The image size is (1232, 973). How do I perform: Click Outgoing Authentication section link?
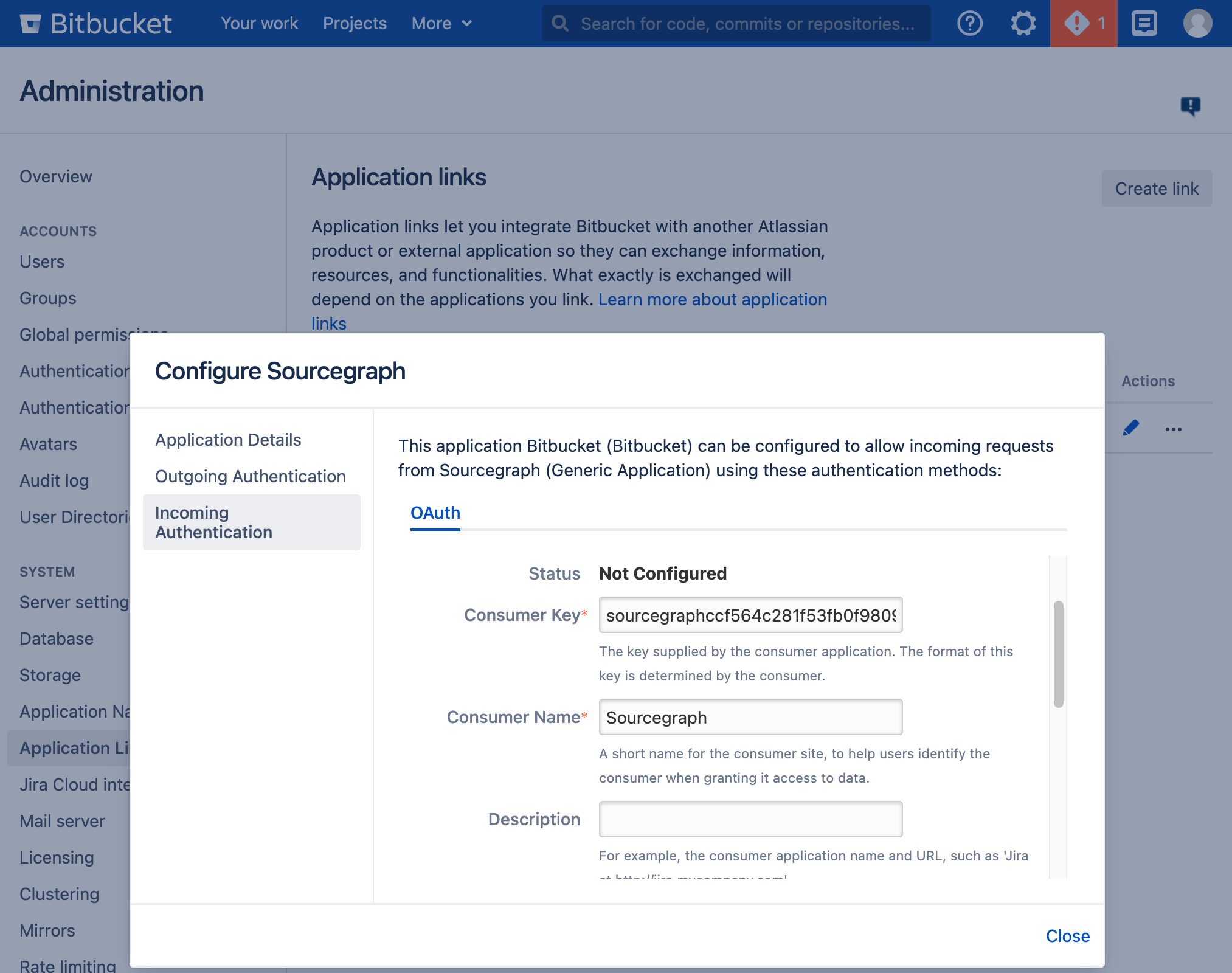coord(250,475)
